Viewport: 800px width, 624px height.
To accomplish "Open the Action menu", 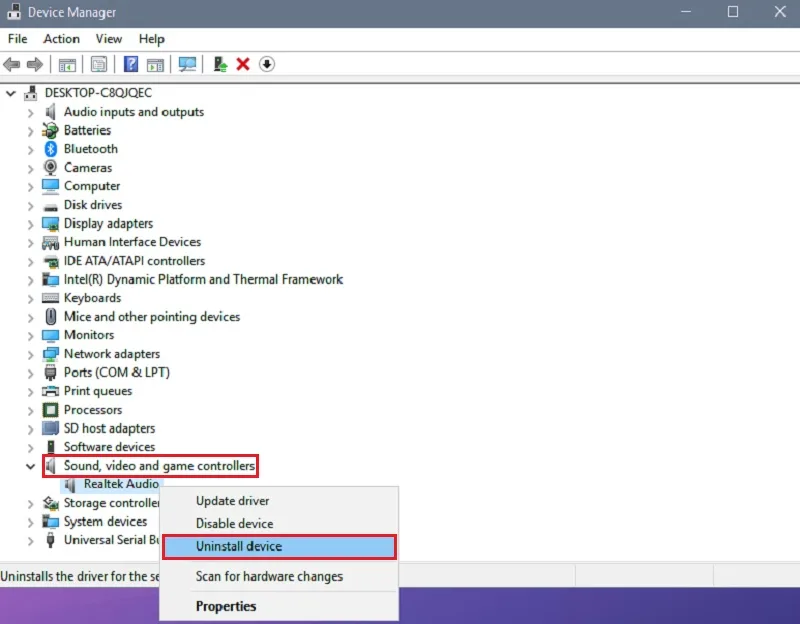I will (x=61, y=39).
